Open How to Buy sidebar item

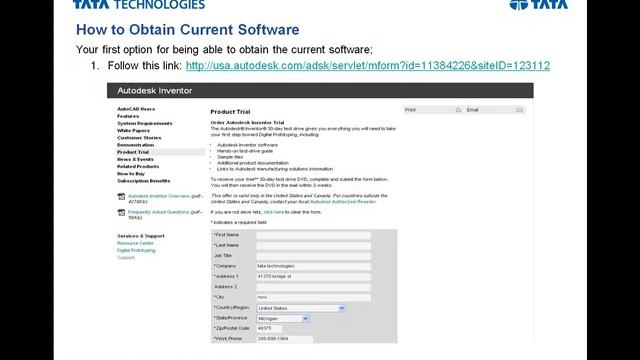[131, 173]
